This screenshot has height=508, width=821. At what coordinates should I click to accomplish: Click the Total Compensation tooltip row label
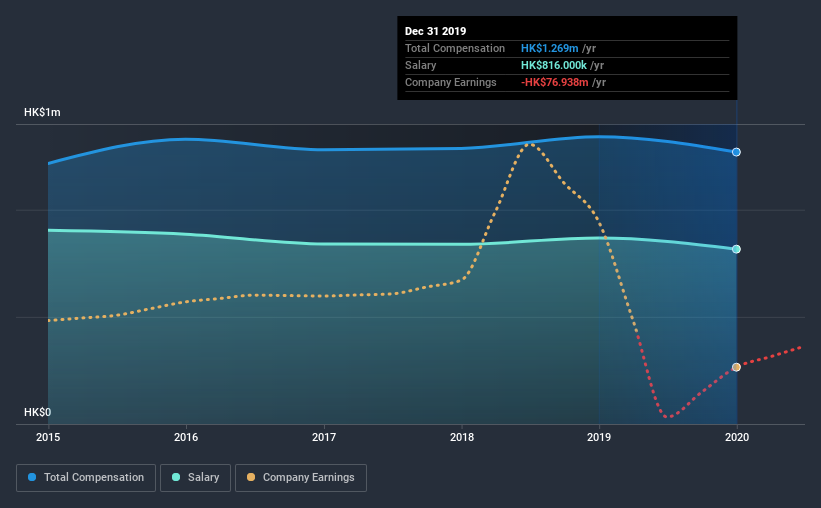pos(454,48)
